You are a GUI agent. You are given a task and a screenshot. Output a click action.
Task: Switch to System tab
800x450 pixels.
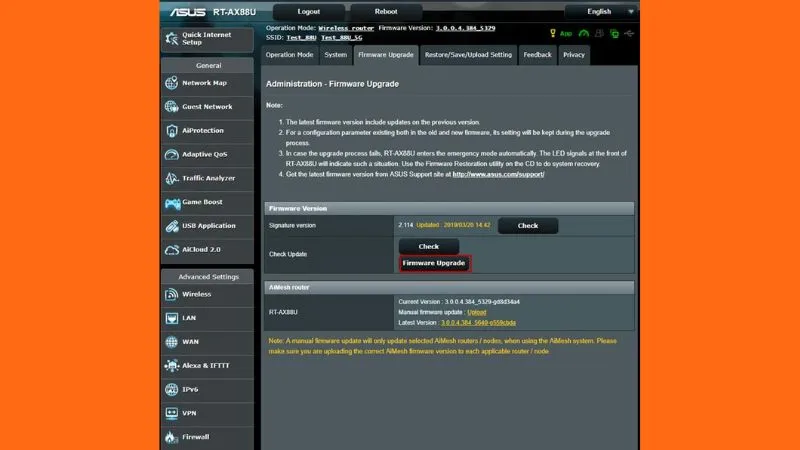point(335,55)
